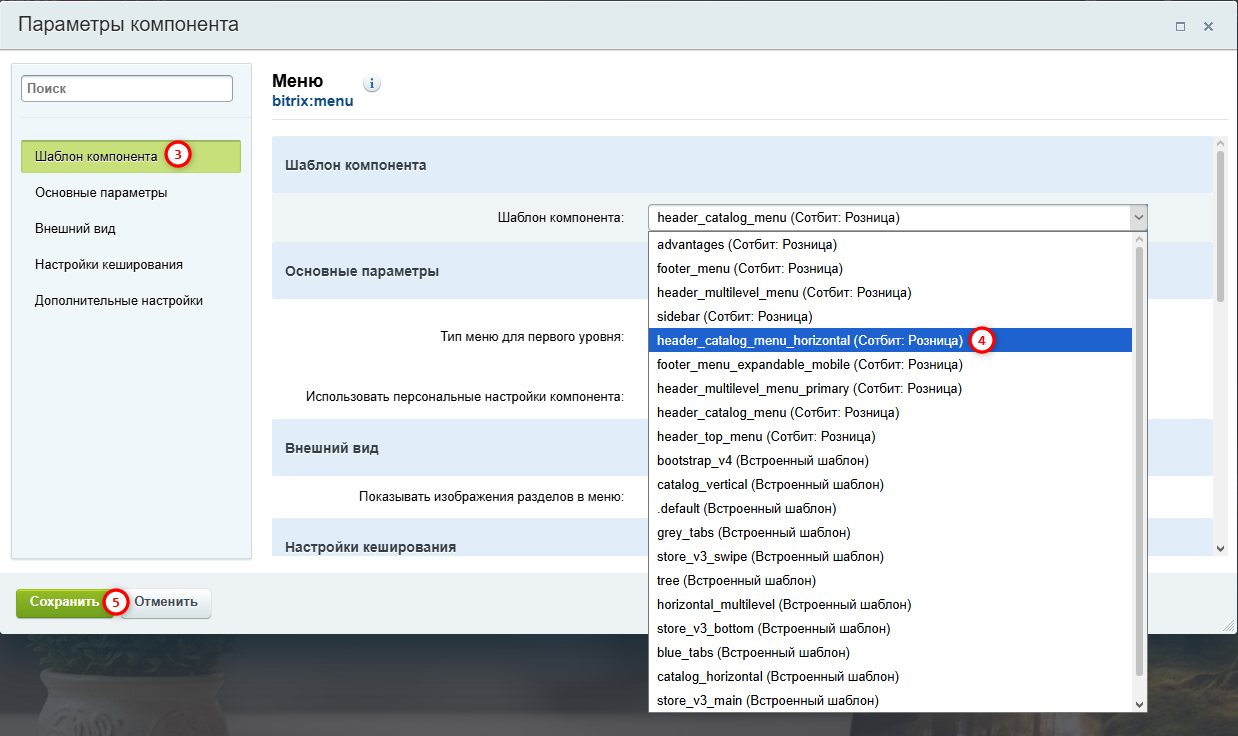Screen dimensions: 1238x736
Task: Click the bitrix:menu component label
Action: (x=312, y=101)
